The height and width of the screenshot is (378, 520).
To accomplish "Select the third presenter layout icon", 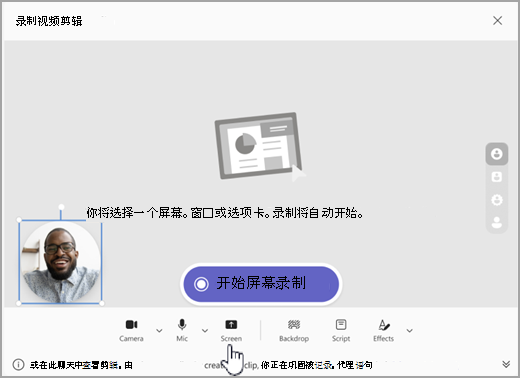I will pos(497,200).
